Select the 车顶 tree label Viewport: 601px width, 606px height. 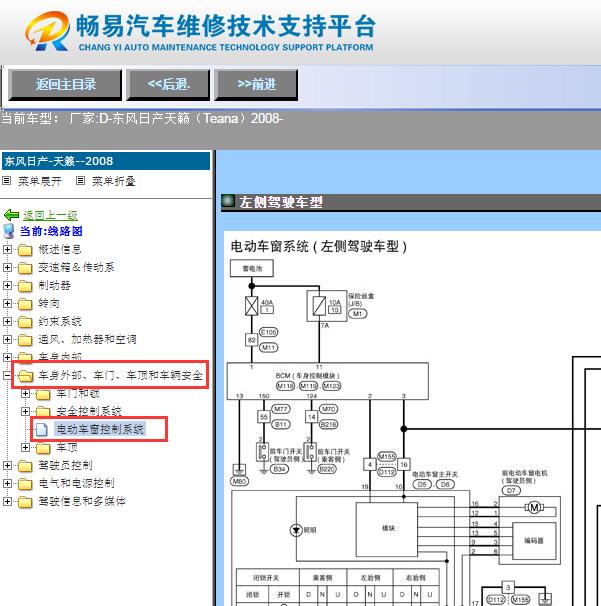[x=67, y=447]
